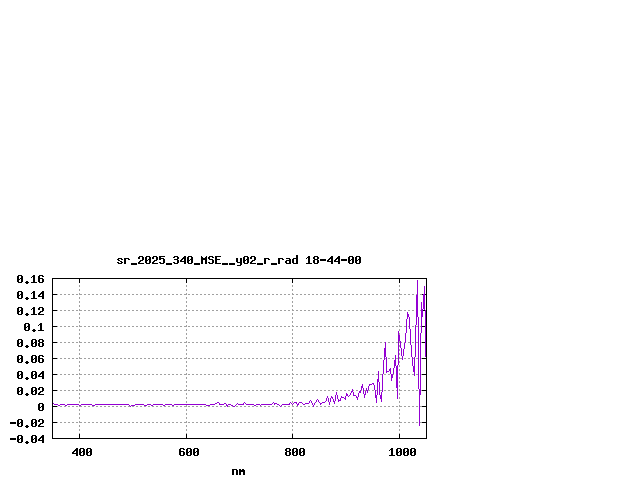
Task: Click the 0.1 y-axis tick label
Action: [34, 327]
